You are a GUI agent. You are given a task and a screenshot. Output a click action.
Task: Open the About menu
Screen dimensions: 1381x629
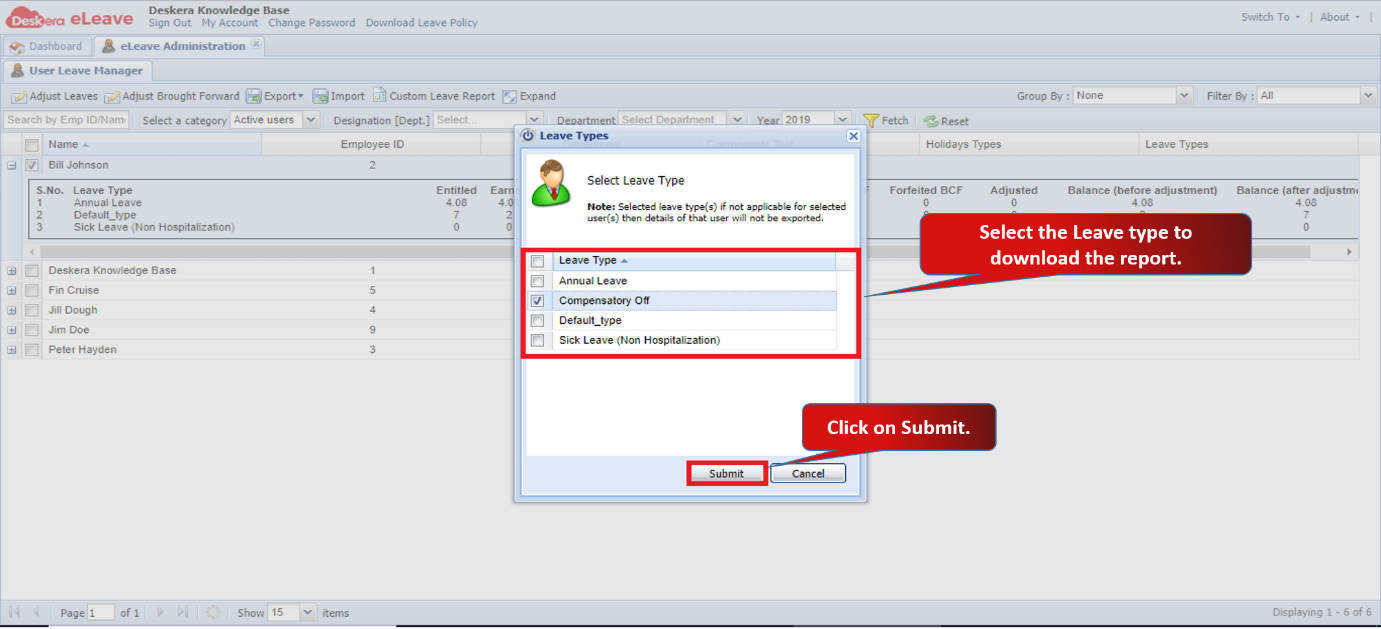click(x=1340, y=17)
